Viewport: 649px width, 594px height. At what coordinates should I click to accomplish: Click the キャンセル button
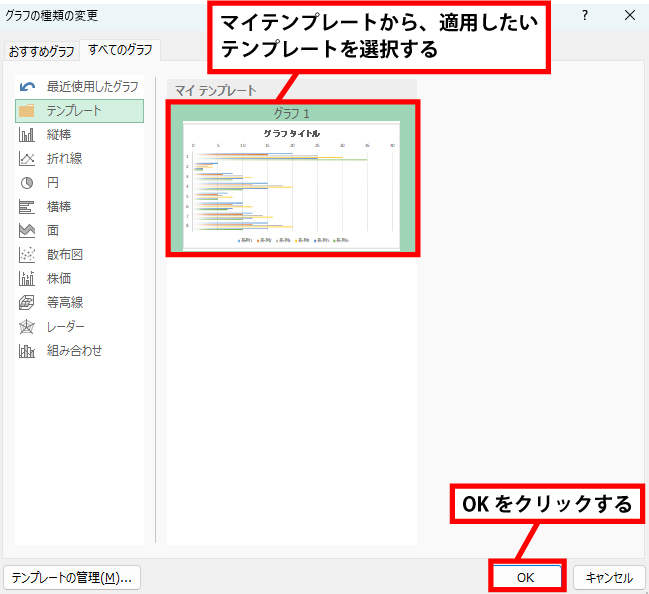pyautogui.click(x=609, y=577)
